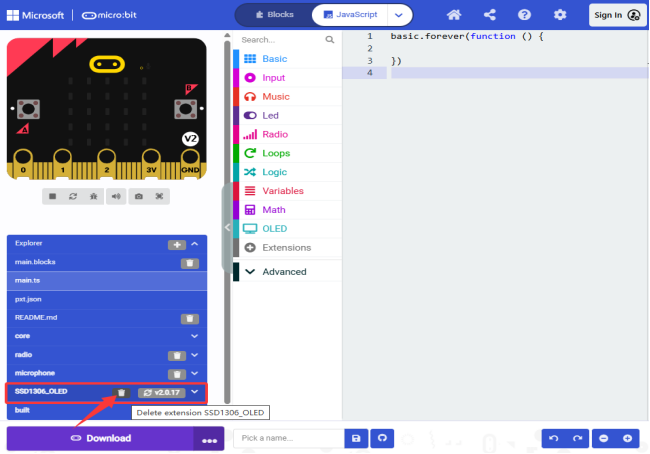Restart the simulator

[73, 196]
